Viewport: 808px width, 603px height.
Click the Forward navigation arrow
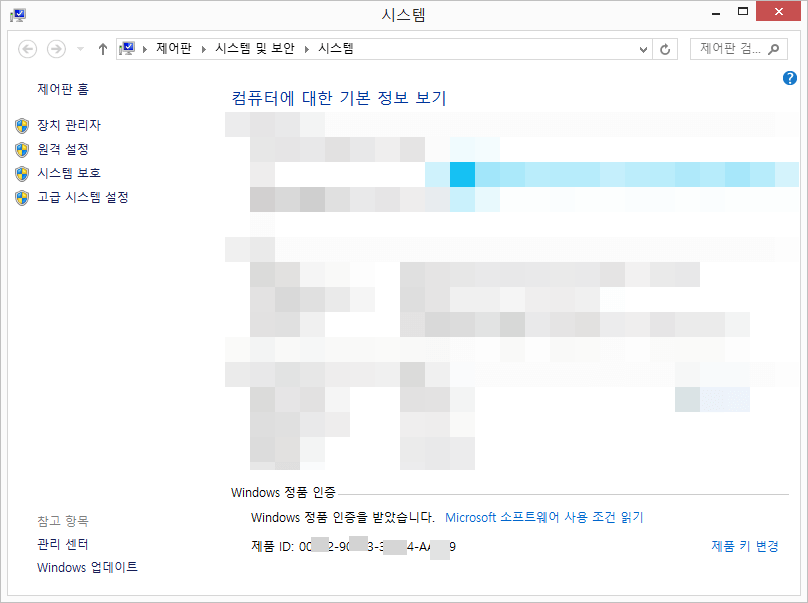(56, 49)
